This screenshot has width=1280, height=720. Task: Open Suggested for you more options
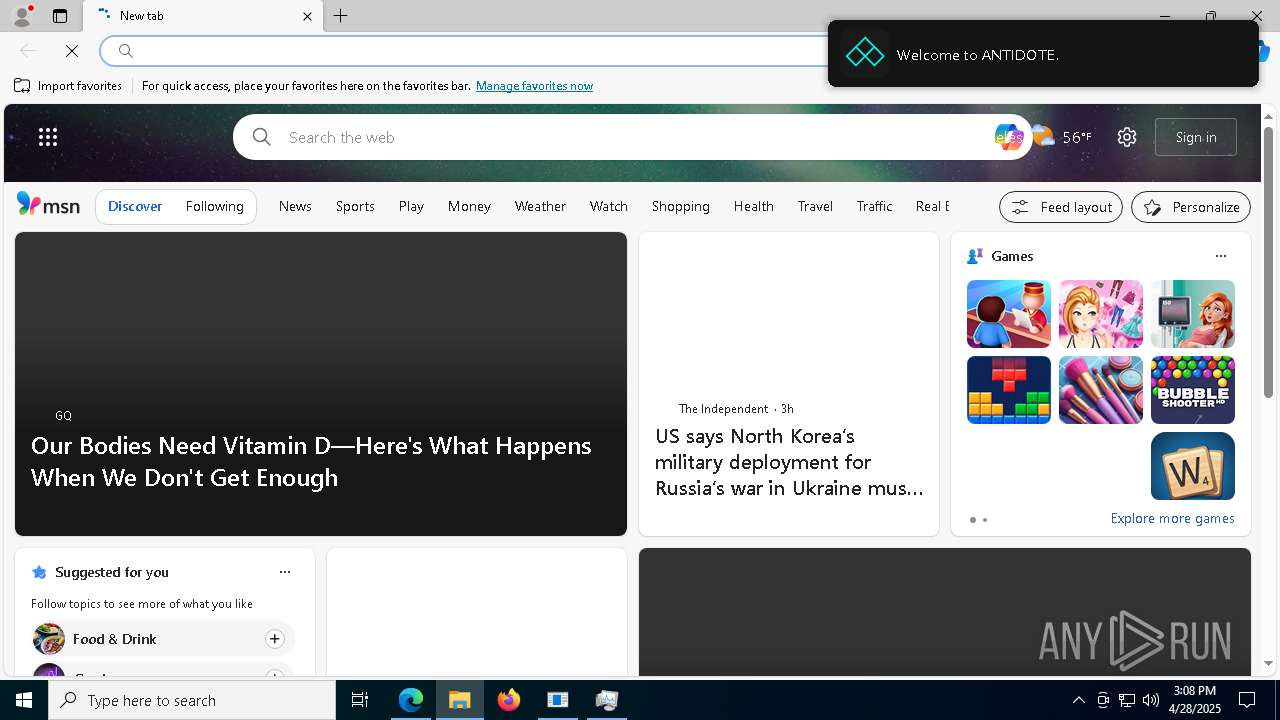click(x=285, y=572)
